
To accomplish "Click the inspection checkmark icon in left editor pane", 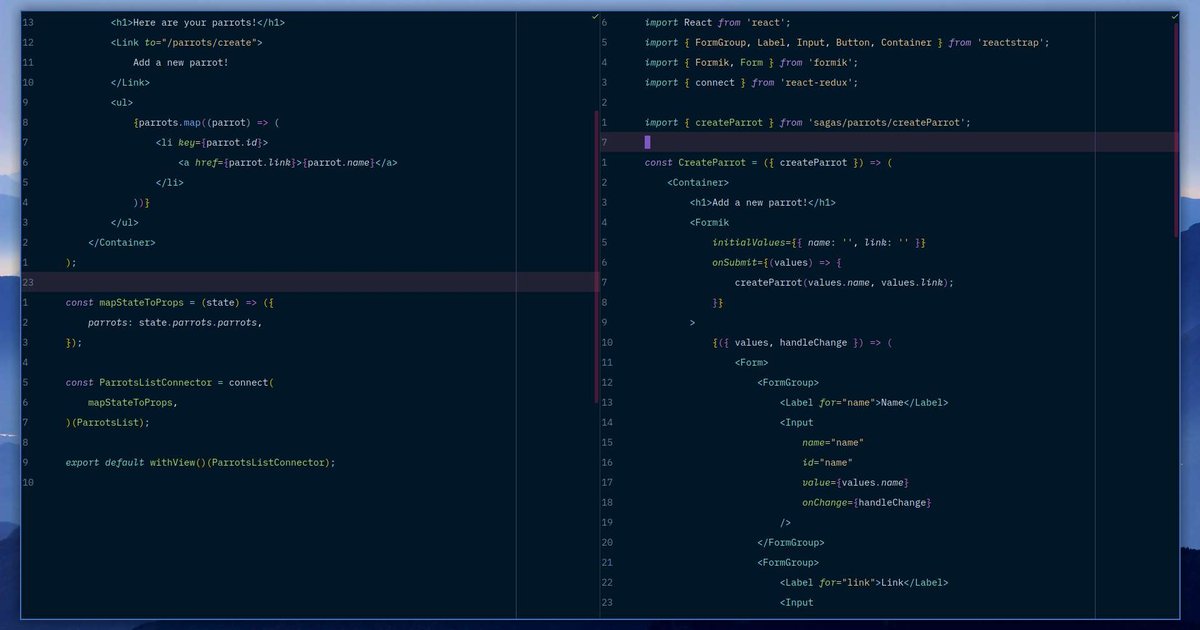I will pos(594,17).
